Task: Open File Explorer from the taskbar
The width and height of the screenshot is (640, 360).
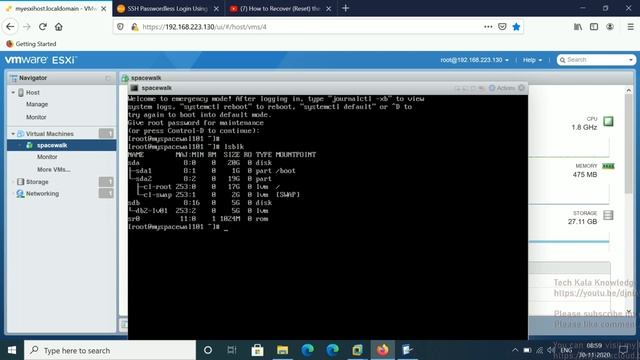Action: click(282, 350)
